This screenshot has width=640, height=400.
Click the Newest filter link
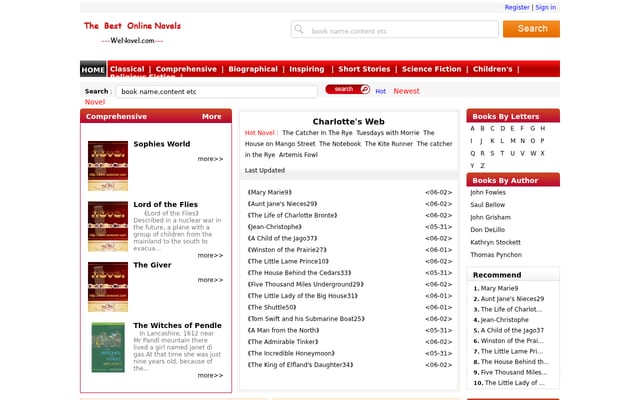coord(406,91)
